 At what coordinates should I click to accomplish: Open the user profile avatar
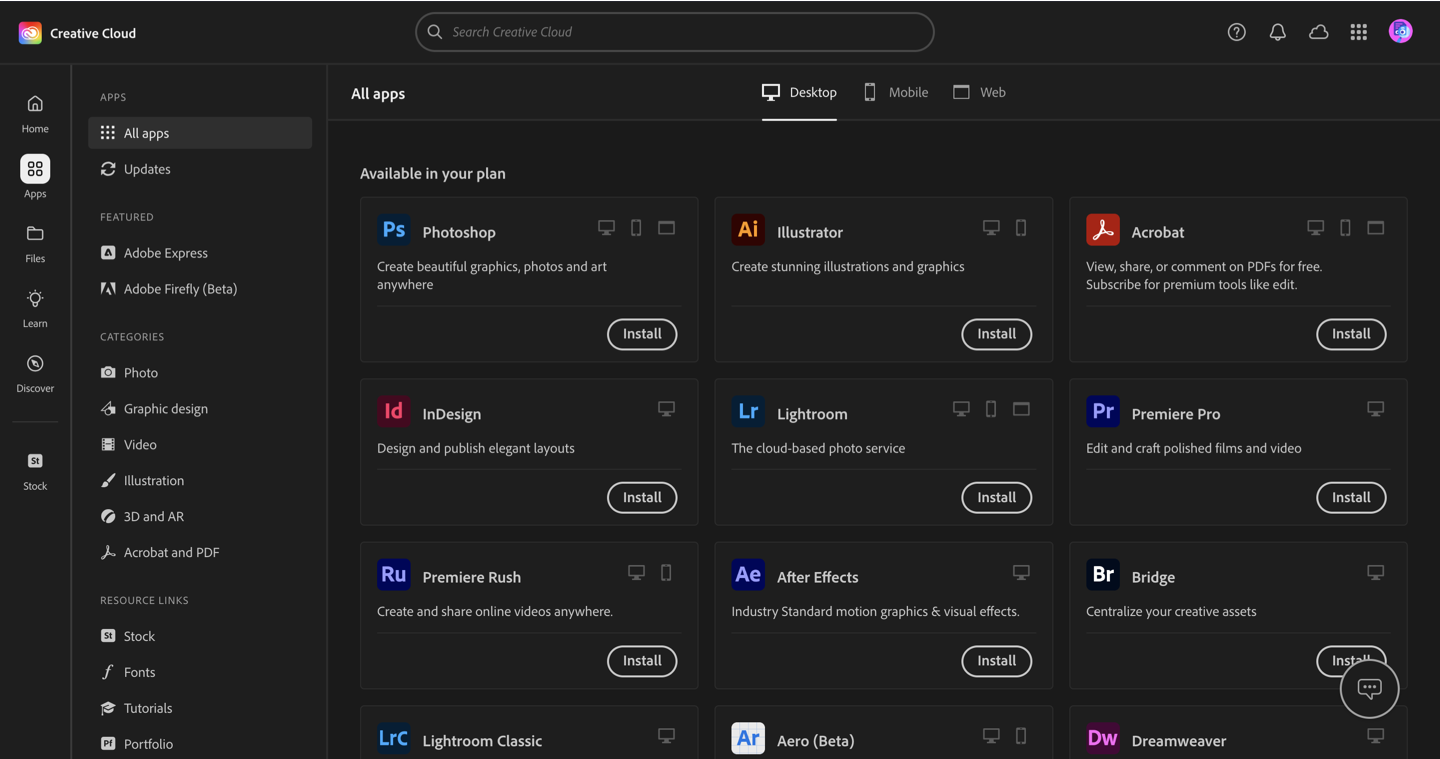[1401, 32]
